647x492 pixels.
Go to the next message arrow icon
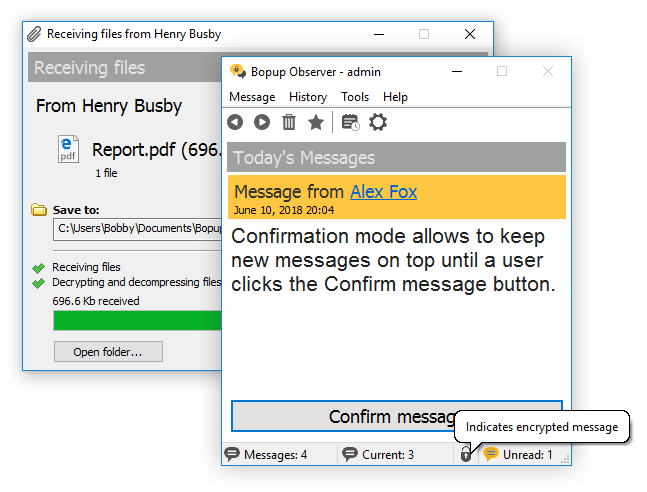(x=262, y=122)
